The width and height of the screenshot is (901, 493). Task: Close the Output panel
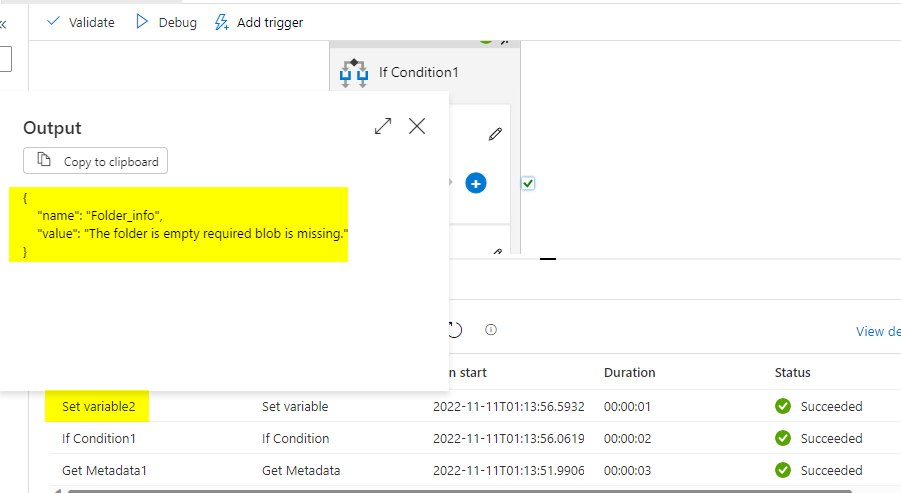[x=417, y=126]
